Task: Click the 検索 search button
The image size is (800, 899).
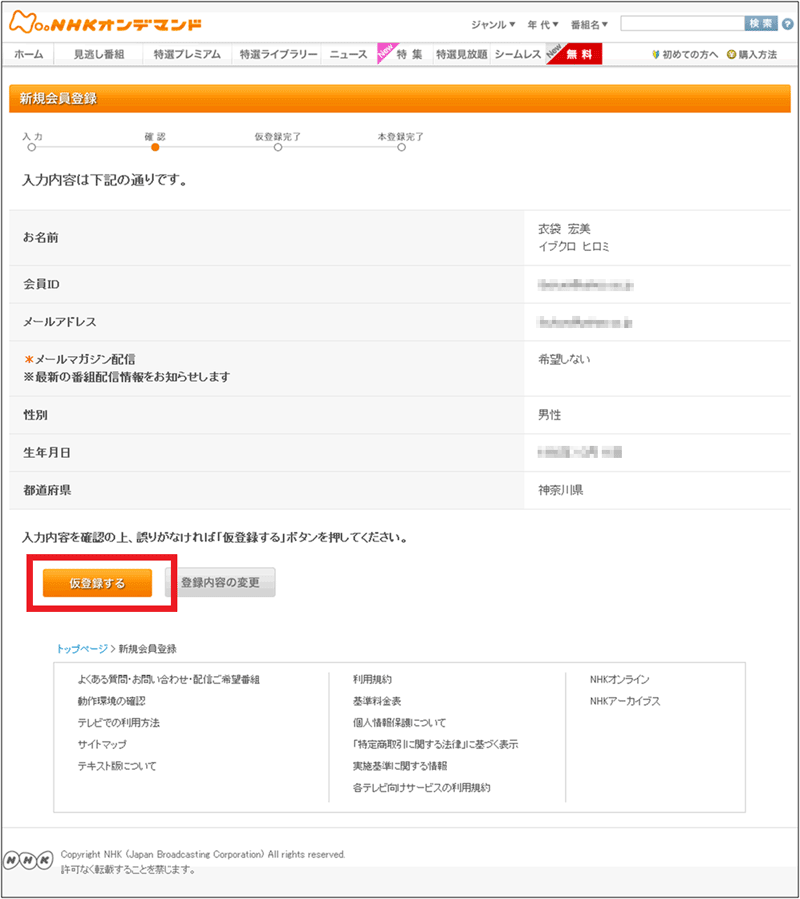Action: tap(761, 24)
